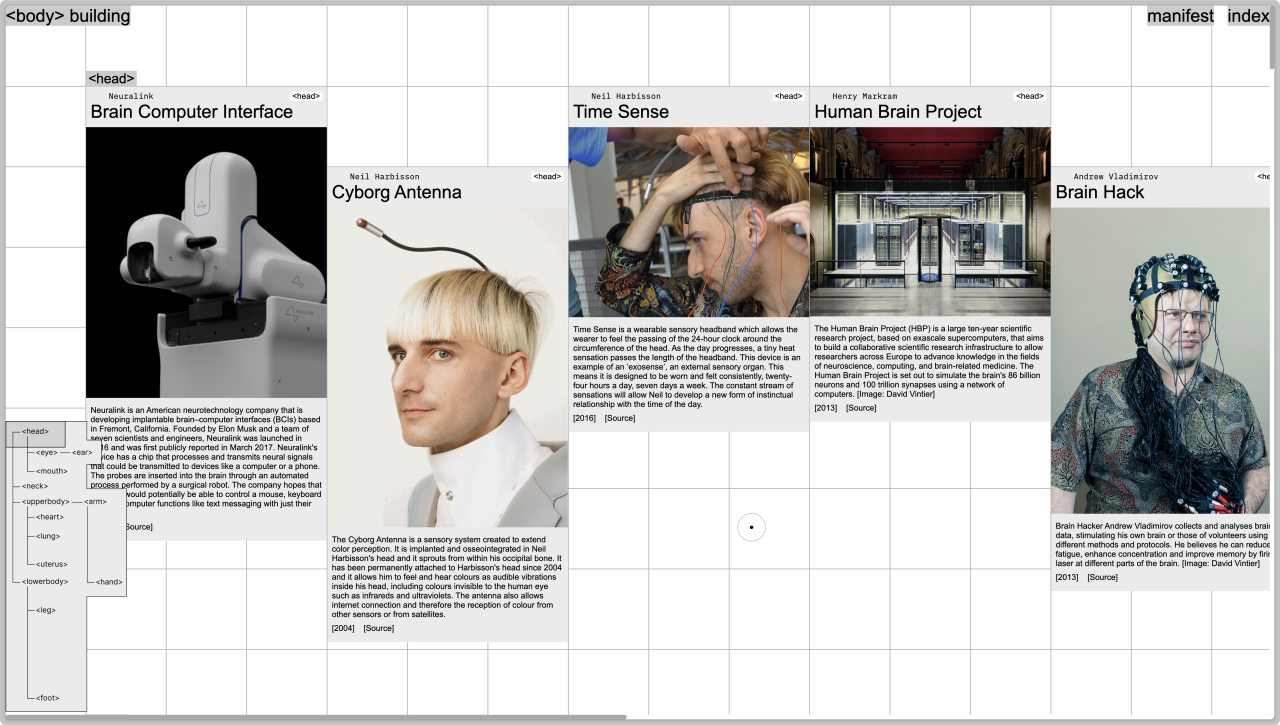Open the manifest page
The height and width of the screenshot is (725, 1280).
click(x=1180, y=16)
